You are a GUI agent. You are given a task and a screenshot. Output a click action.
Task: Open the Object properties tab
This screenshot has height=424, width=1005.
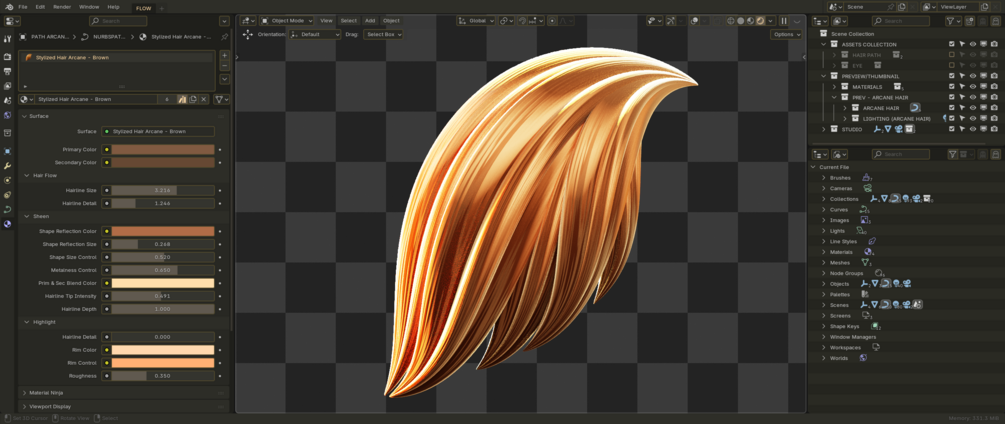click(8, 151)
